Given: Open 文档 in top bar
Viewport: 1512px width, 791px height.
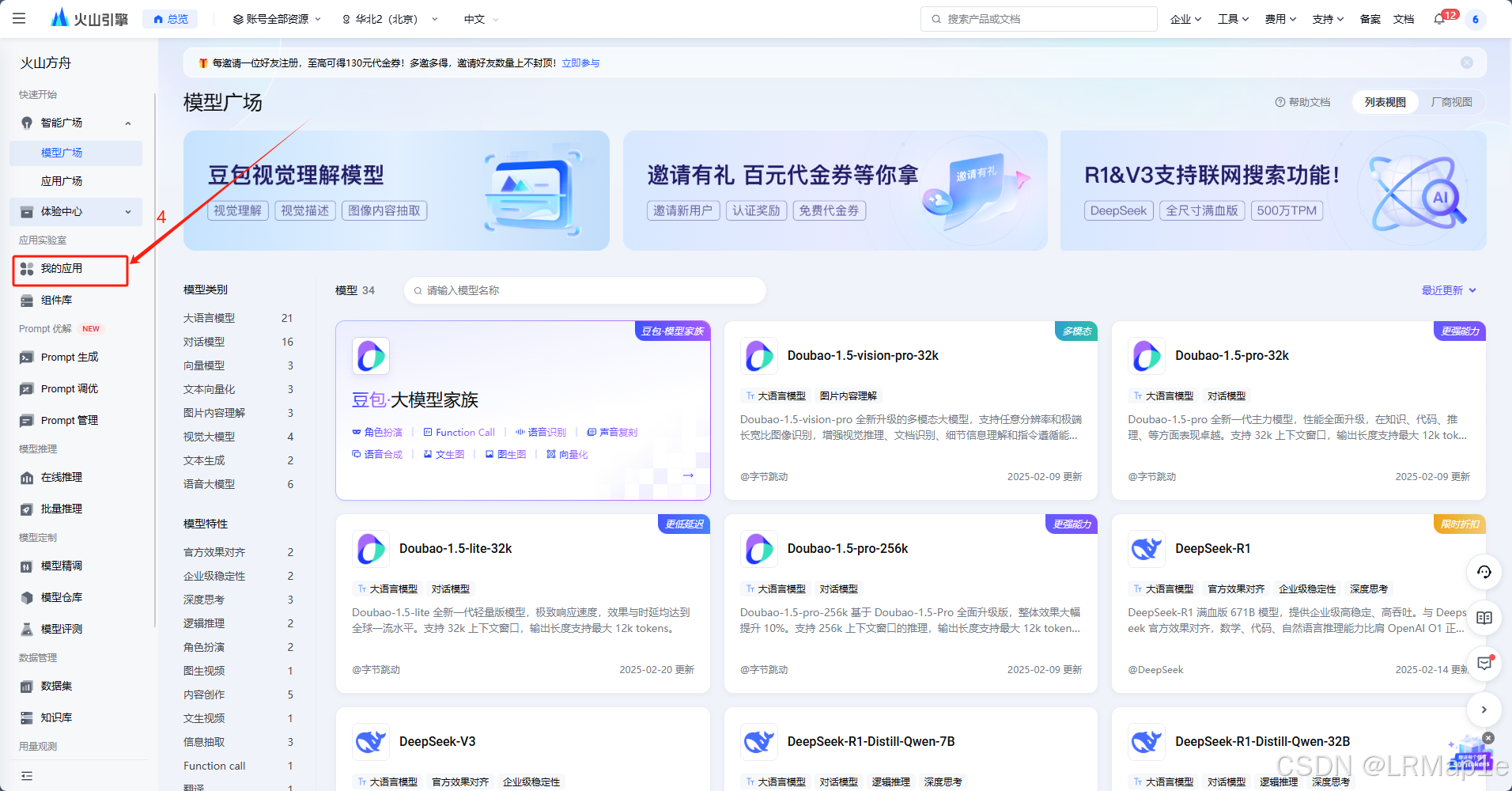Looking at the screenshot, I should tap(1403, 19).
